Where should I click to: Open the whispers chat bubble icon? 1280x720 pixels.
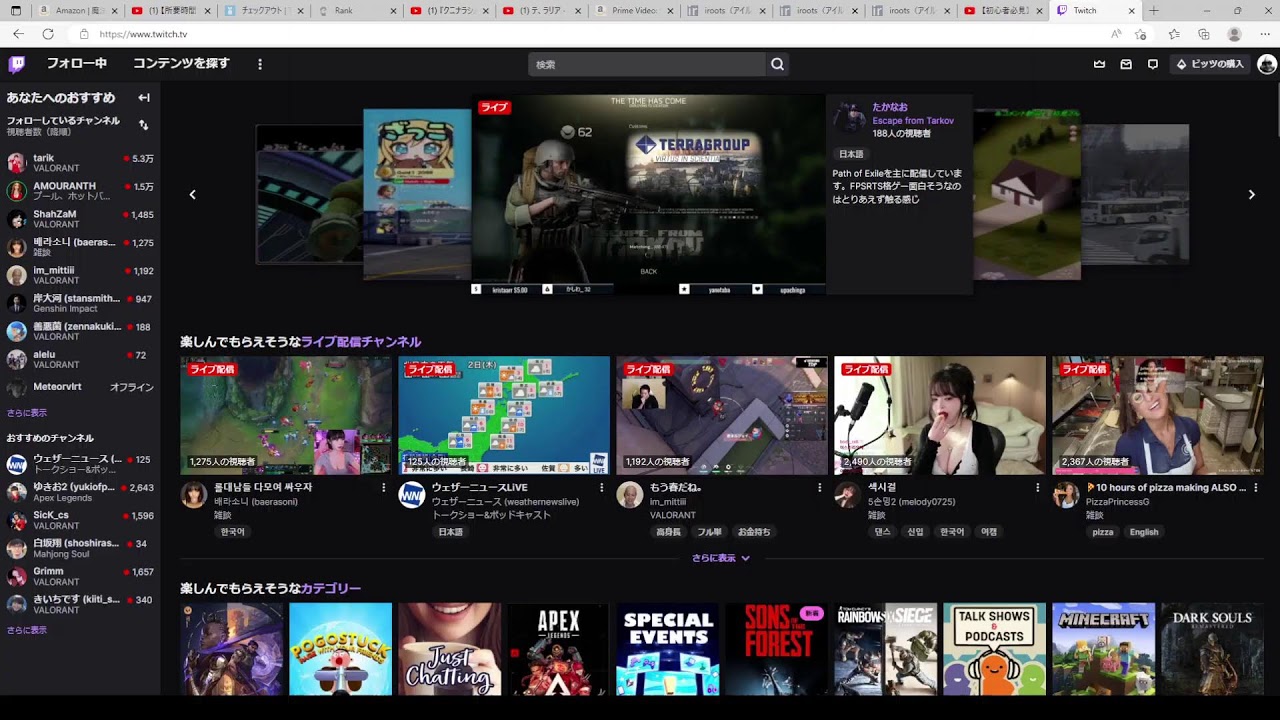(1153, 64)
